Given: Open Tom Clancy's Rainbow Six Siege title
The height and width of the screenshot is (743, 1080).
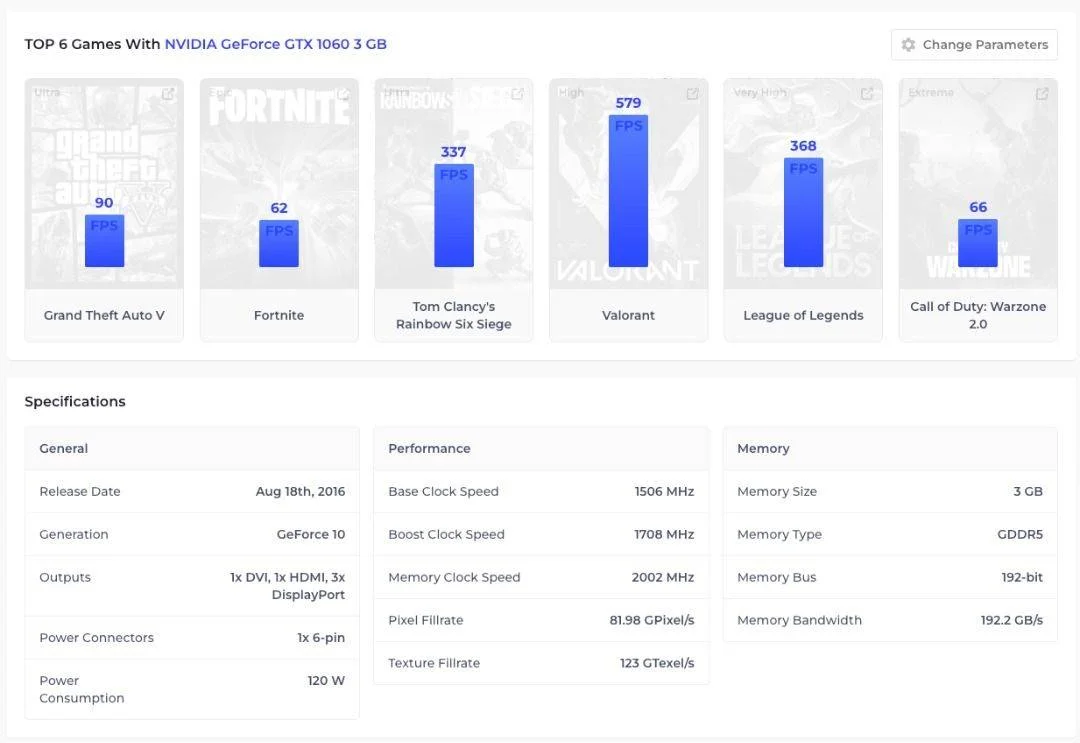Looking at the screenshot, I should (x=453, y=315).
